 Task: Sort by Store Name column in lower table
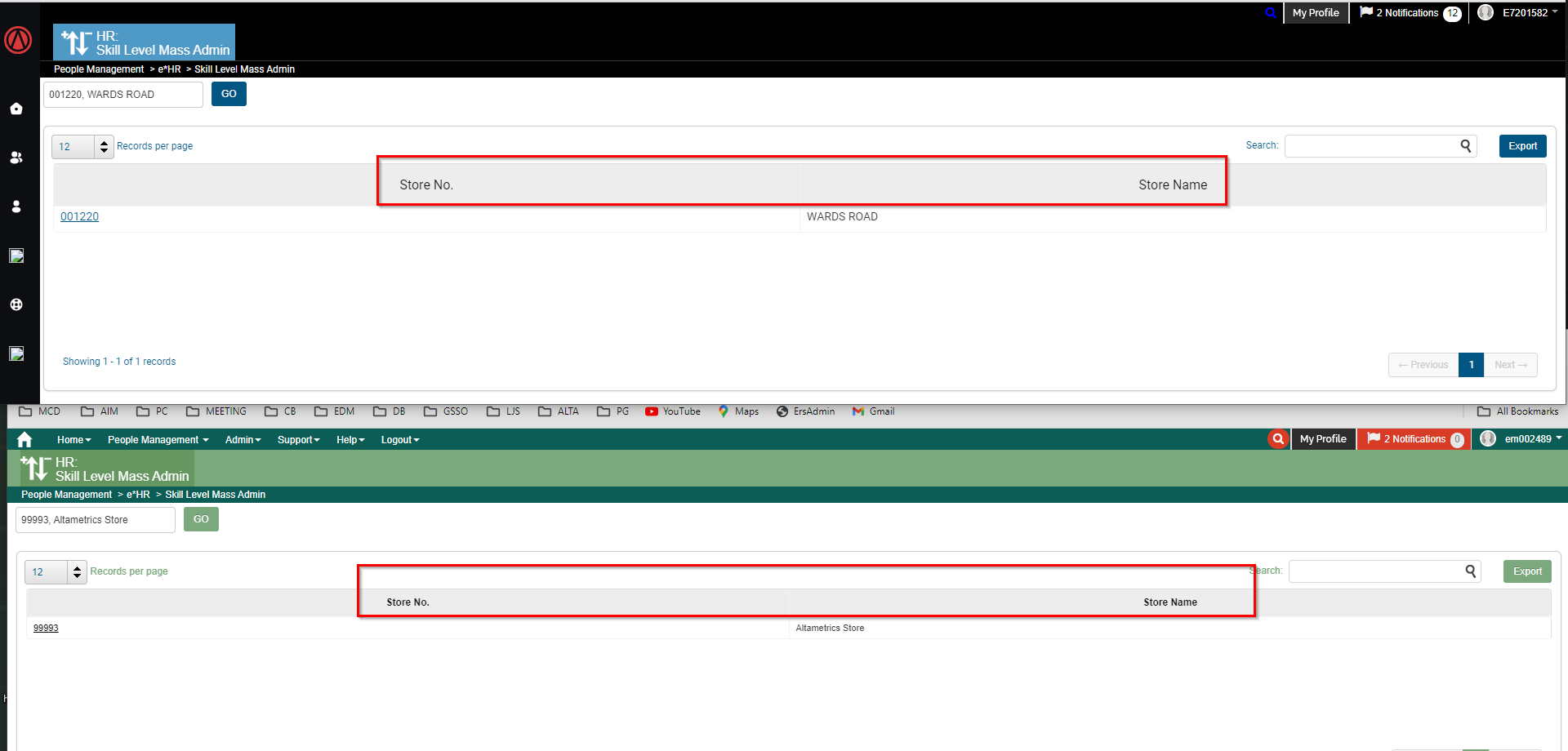tap(1169, 602)
